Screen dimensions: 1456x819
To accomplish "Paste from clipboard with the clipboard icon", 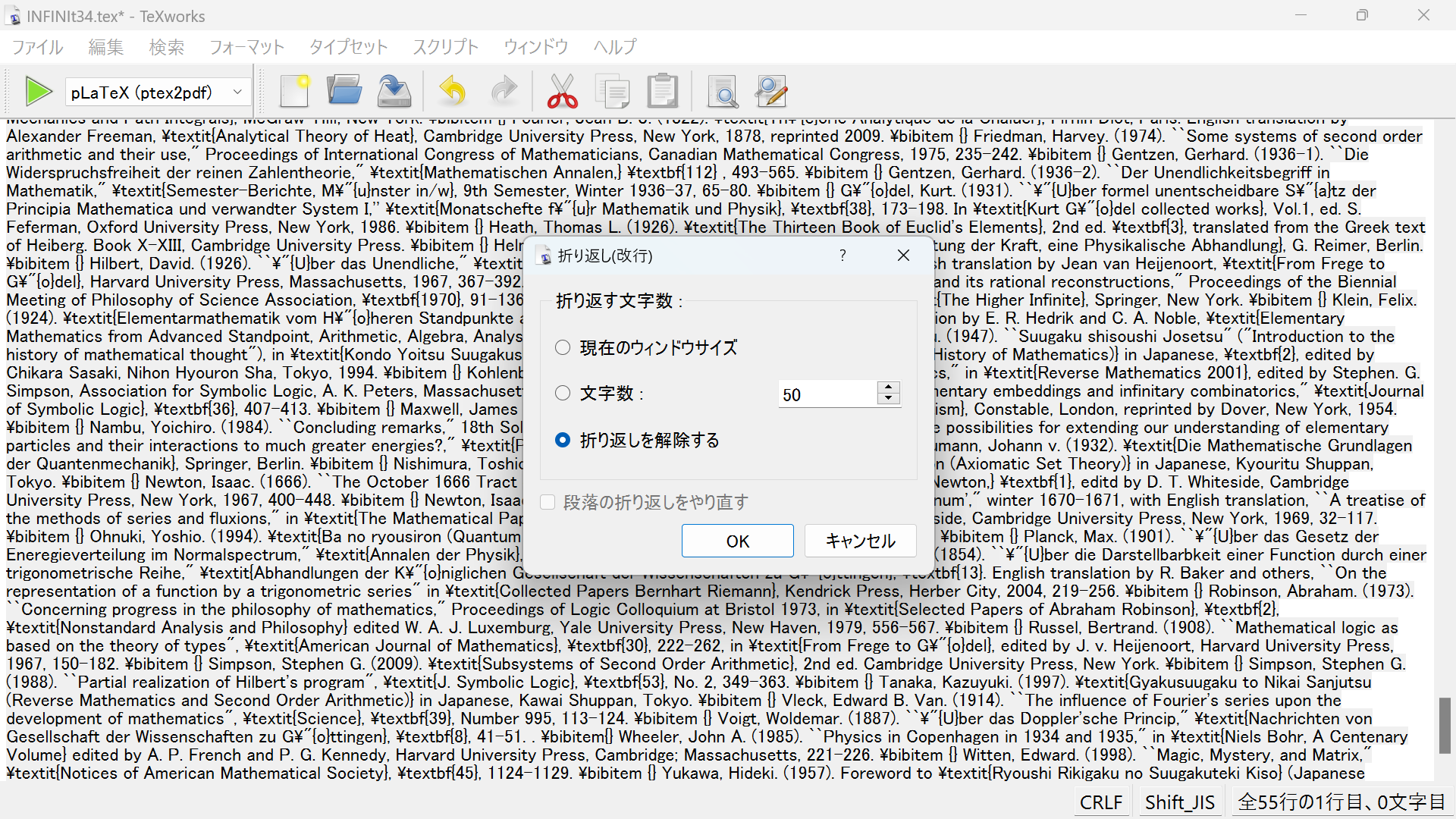I will point(662,92).
